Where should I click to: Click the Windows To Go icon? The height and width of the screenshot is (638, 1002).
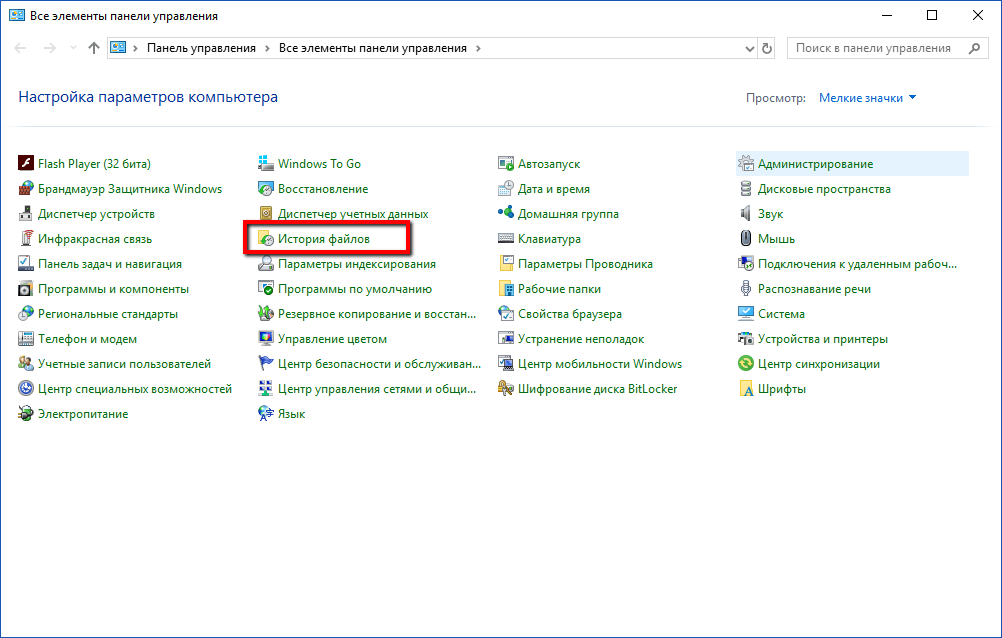tap(266, 164)
